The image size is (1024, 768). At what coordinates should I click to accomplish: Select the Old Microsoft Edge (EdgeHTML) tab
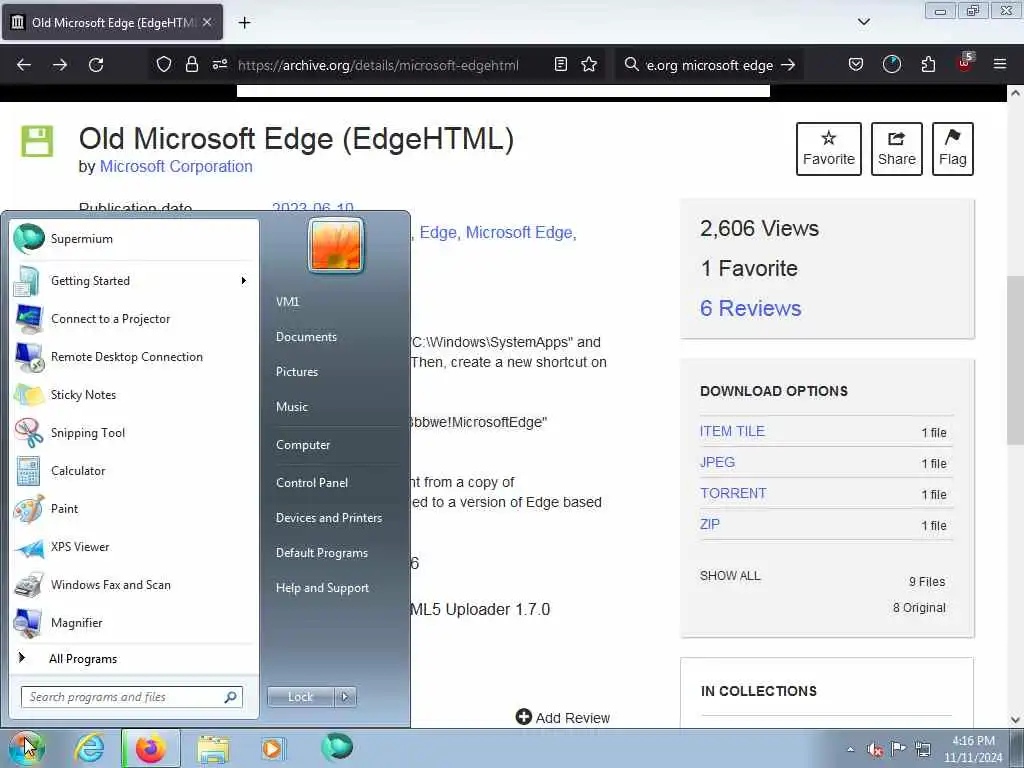click(112, 23)
